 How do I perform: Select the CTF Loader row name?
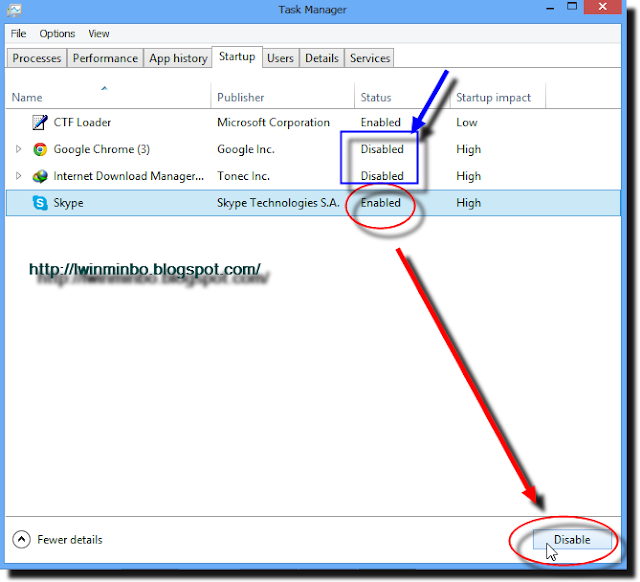[82, 122]
